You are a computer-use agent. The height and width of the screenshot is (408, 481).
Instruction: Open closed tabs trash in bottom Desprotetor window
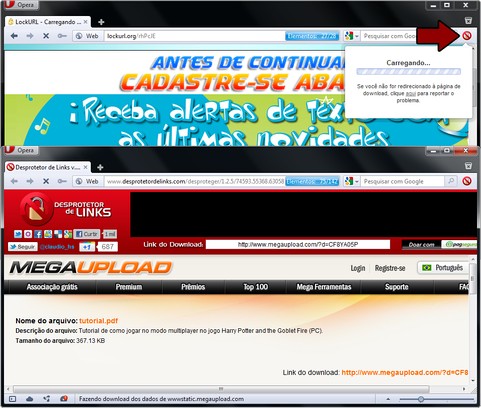[468, 166]
